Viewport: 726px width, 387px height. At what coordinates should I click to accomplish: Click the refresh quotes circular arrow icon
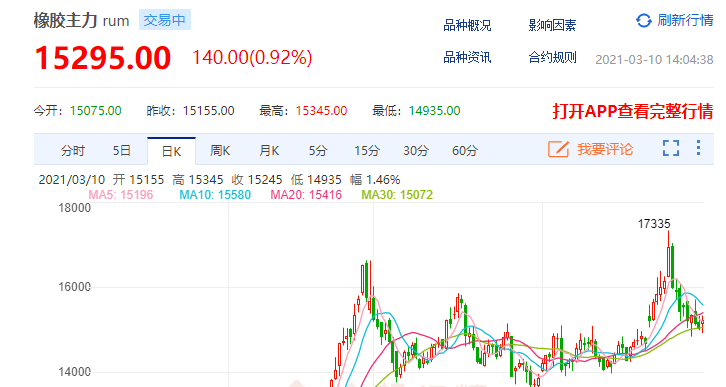[x=644, y=20]
